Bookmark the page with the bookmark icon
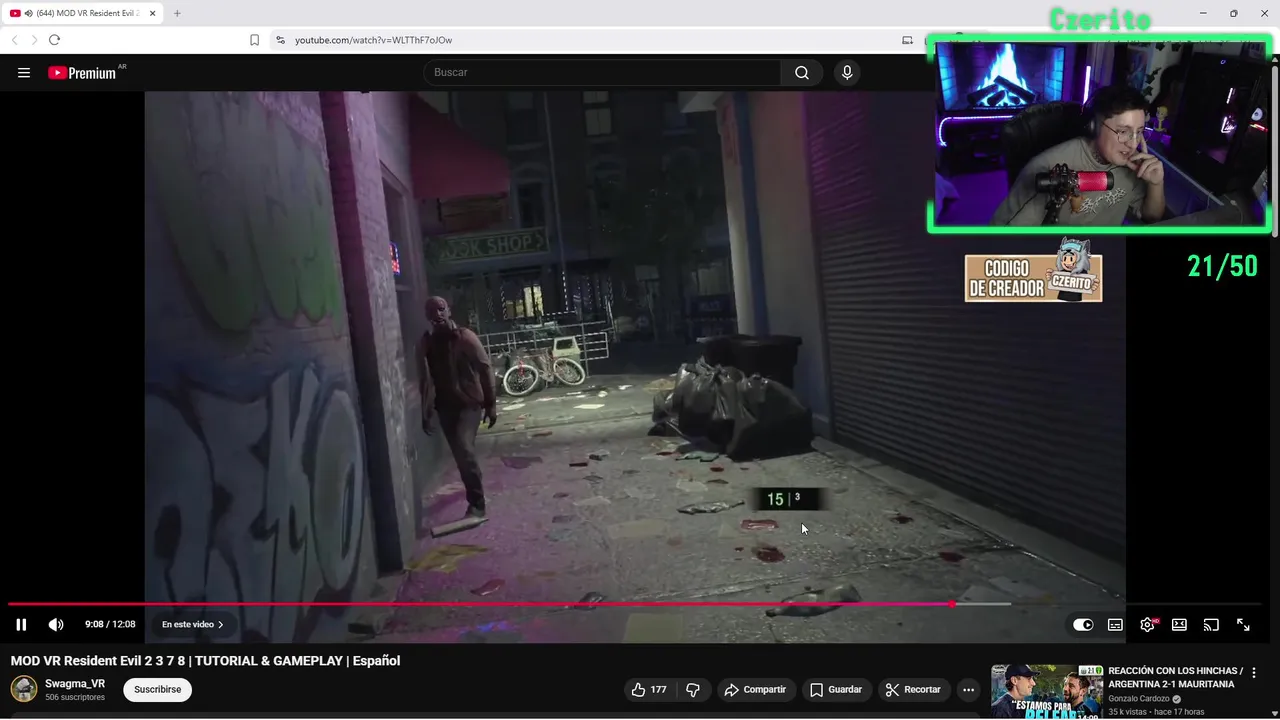This screenshot has width=1280, height=720. 254,40
